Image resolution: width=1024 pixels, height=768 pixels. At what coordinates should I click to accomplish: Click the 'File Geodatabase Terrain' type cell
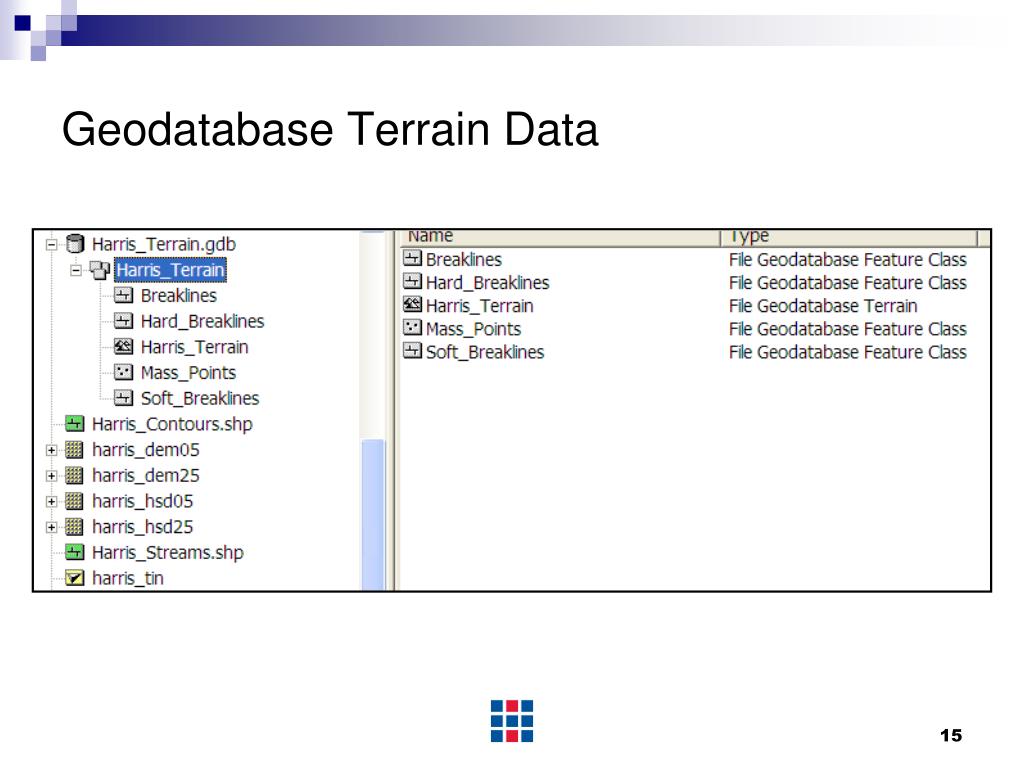(x=823, y=306)
